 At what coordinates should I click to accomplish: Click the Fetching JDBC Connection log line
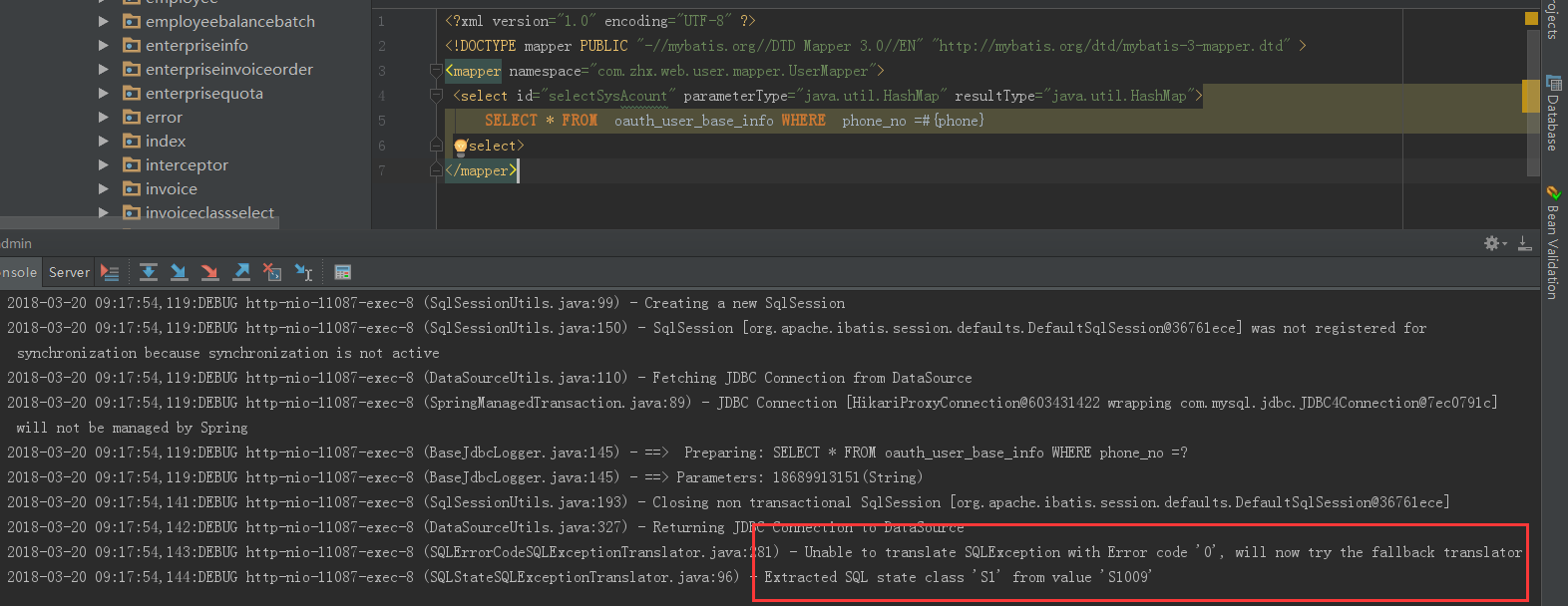click(489, 378)
